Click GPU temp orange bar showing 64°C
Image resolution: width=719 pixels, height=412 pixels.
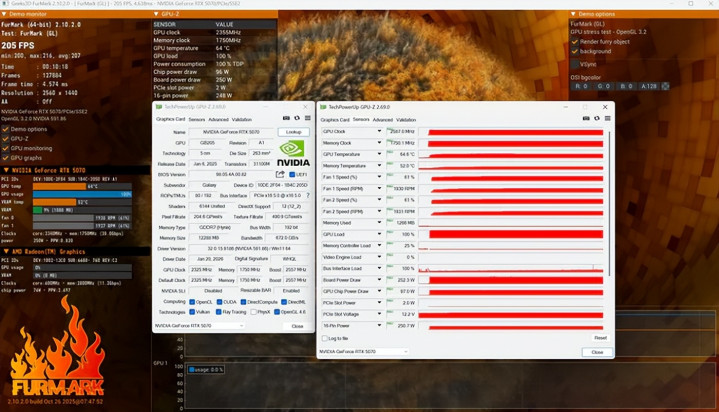(60, 186)
